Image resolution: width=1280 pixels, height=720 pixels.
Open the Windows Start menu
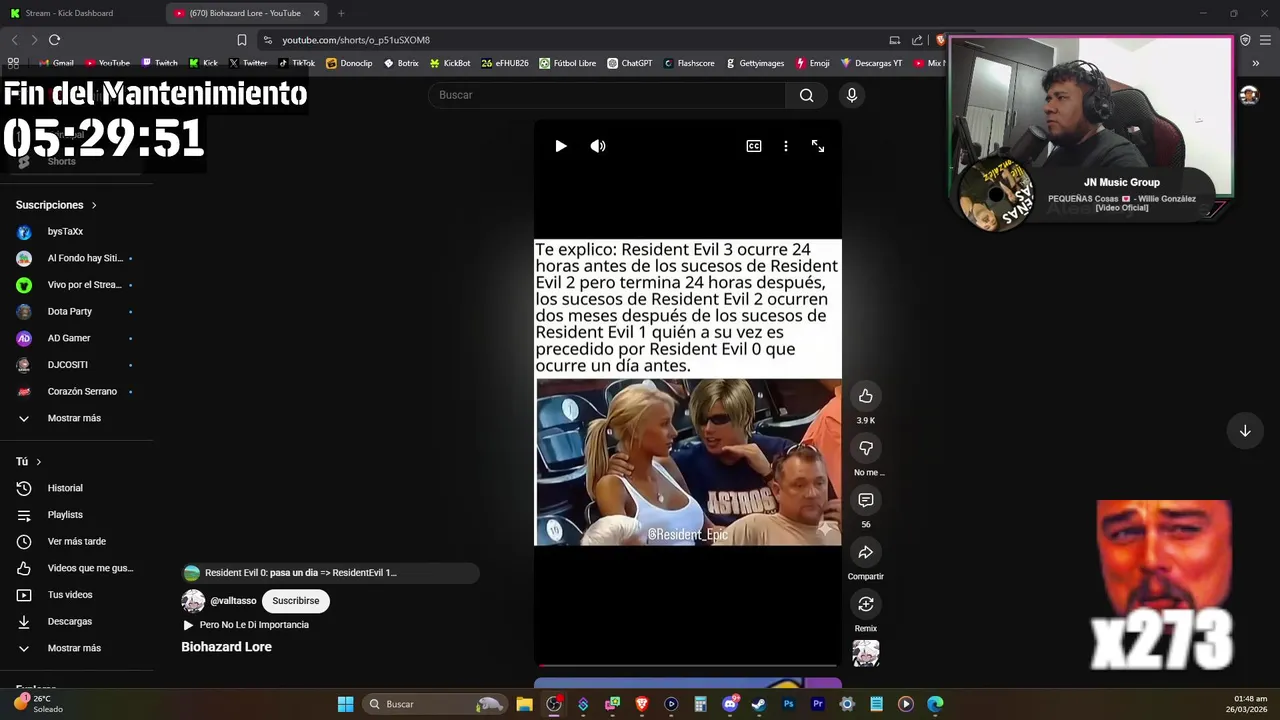[345, 704]
